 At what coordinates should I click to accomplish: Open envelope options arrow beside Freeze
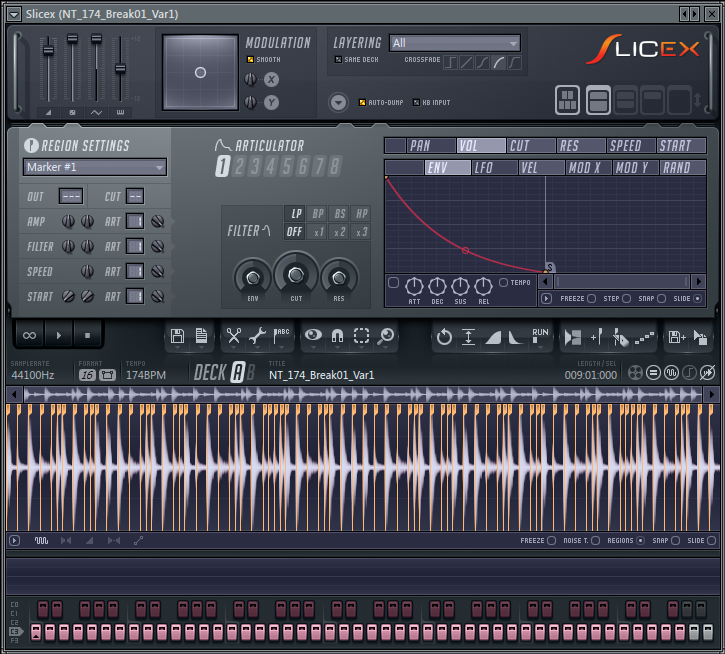click(x=546, y=299)
